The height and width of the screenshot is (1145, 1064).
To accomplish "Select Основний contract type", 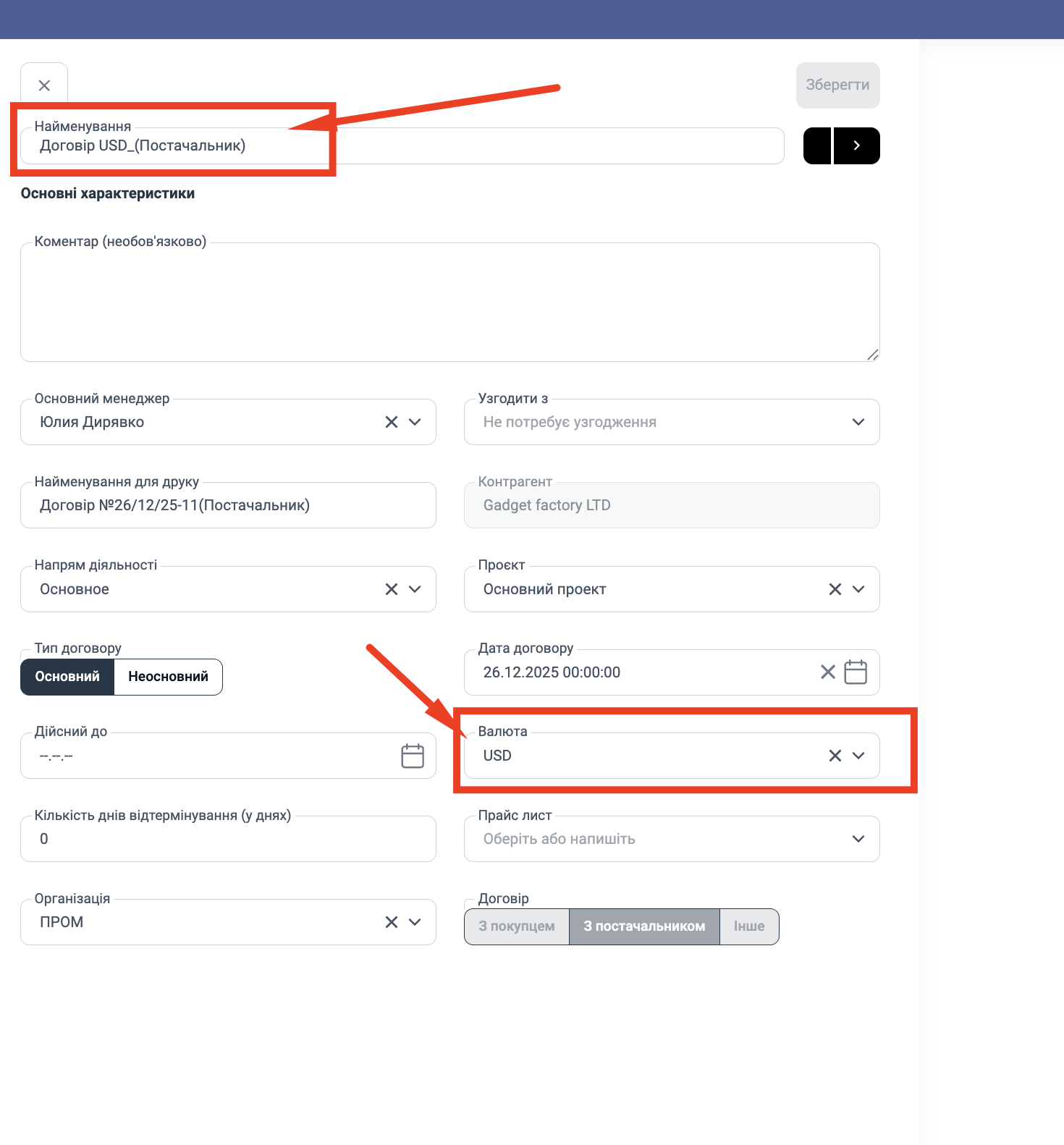I will 67,677.
